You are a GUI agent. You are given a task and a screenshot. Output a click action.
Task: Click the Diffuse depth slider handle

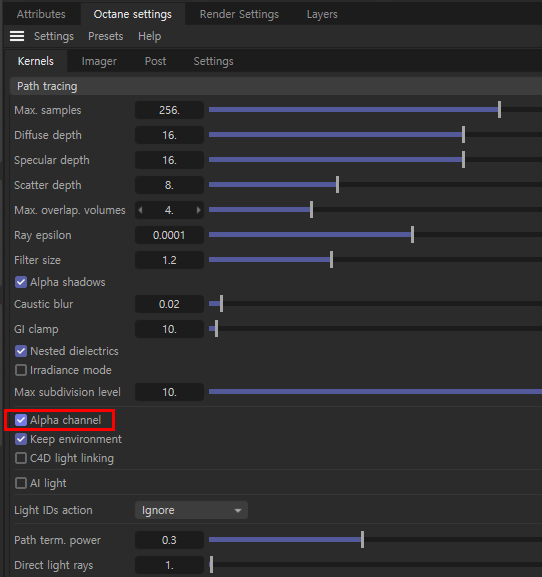pyautogui.click(x=463, y=135)
